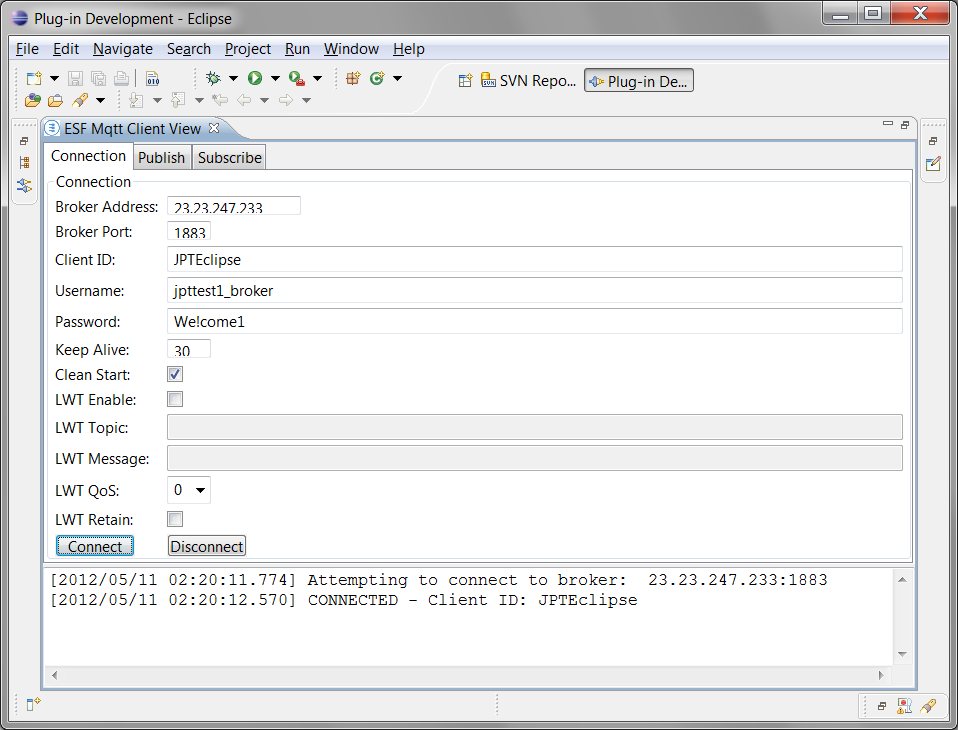This screenshot has width=958, height=730.
Task: Open the task editor icon in right trim
Action: click(x=933, y=164)
